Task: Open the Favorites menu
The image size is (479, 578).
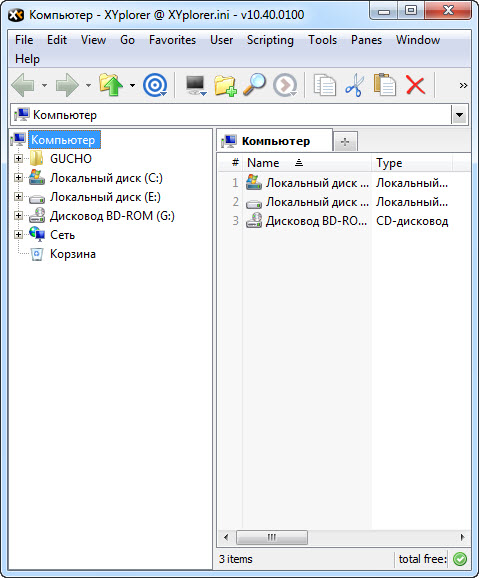Action: pos(172,40)
